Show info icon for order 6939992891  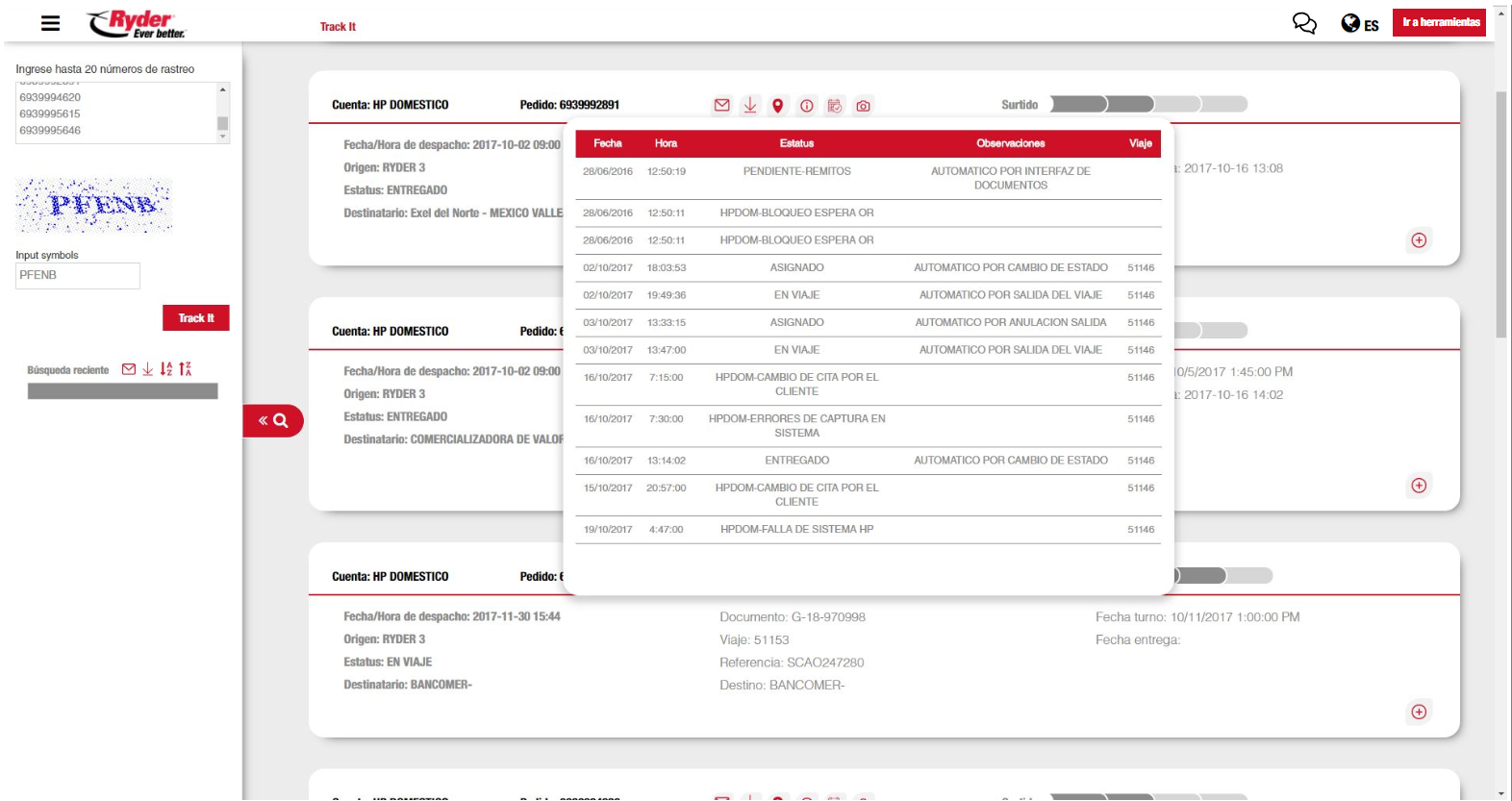point(807,106)
